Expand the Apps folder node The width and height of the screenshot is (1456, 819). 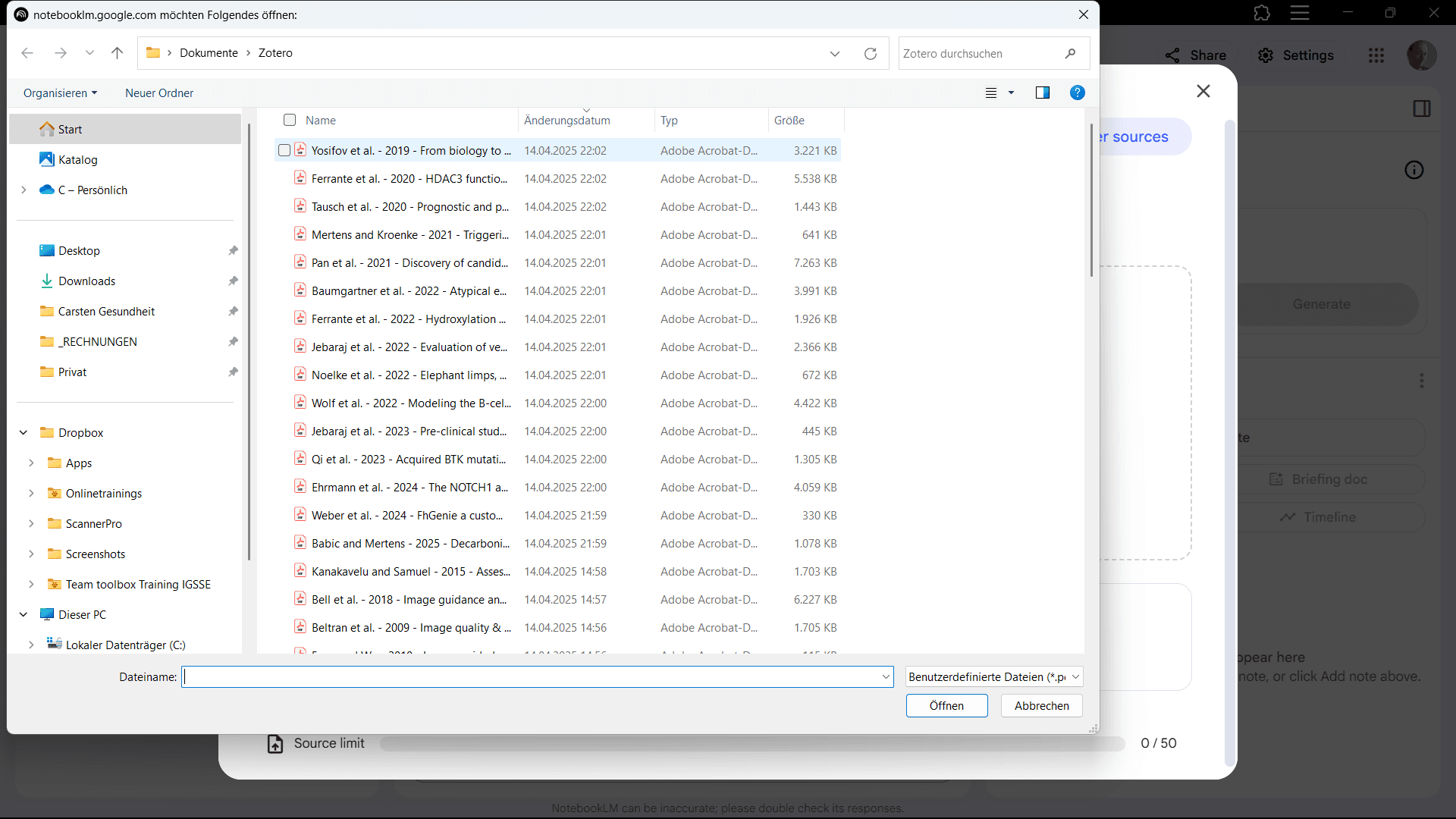(x=31, y=463)
